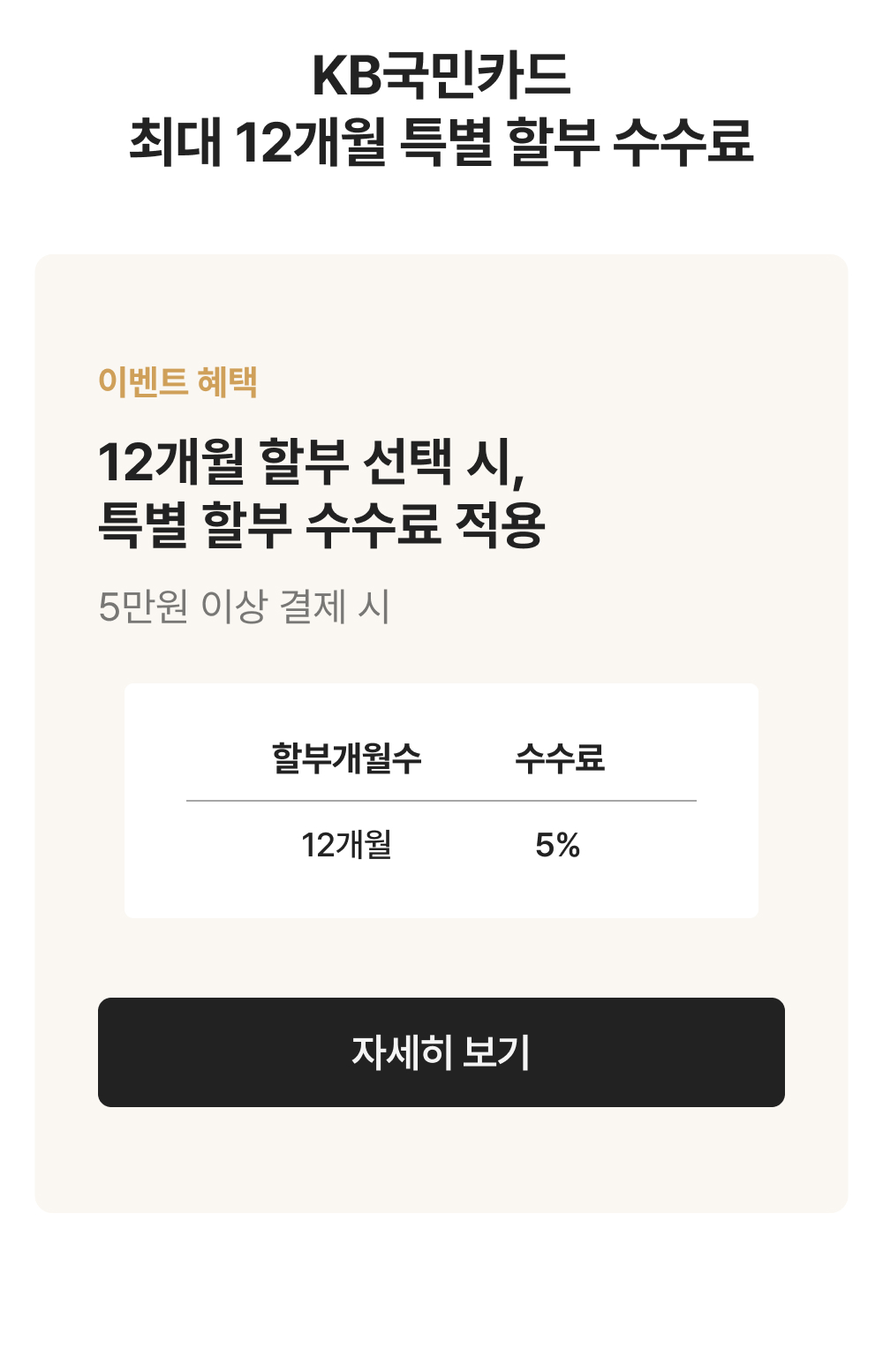
Task: Click the 수수료 column header in the table
Action: (560, 758)
